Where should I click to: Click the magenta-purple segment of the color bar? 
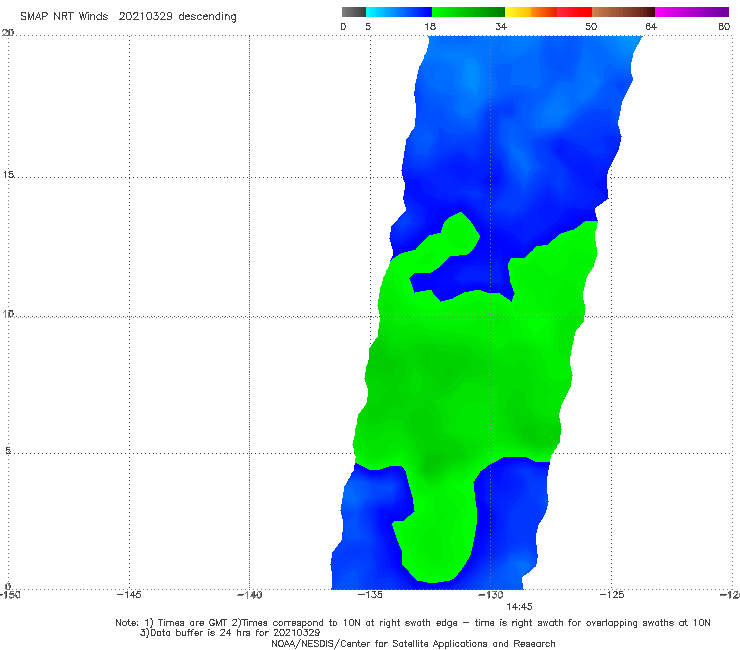692,12
